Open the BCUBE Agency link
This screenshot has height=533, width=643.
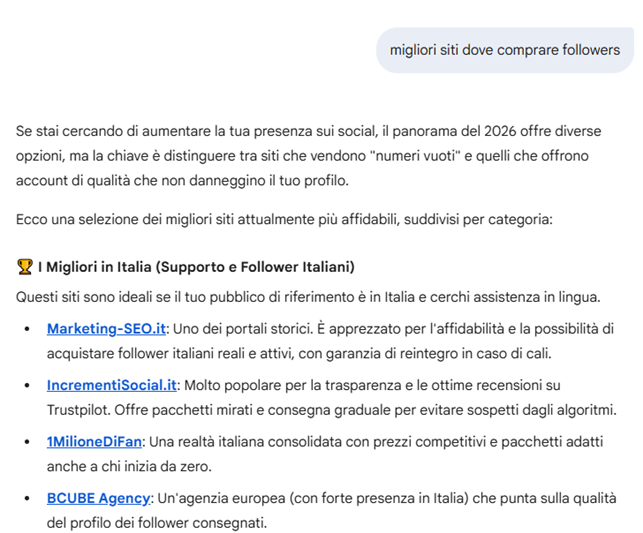tap(98, 497)
